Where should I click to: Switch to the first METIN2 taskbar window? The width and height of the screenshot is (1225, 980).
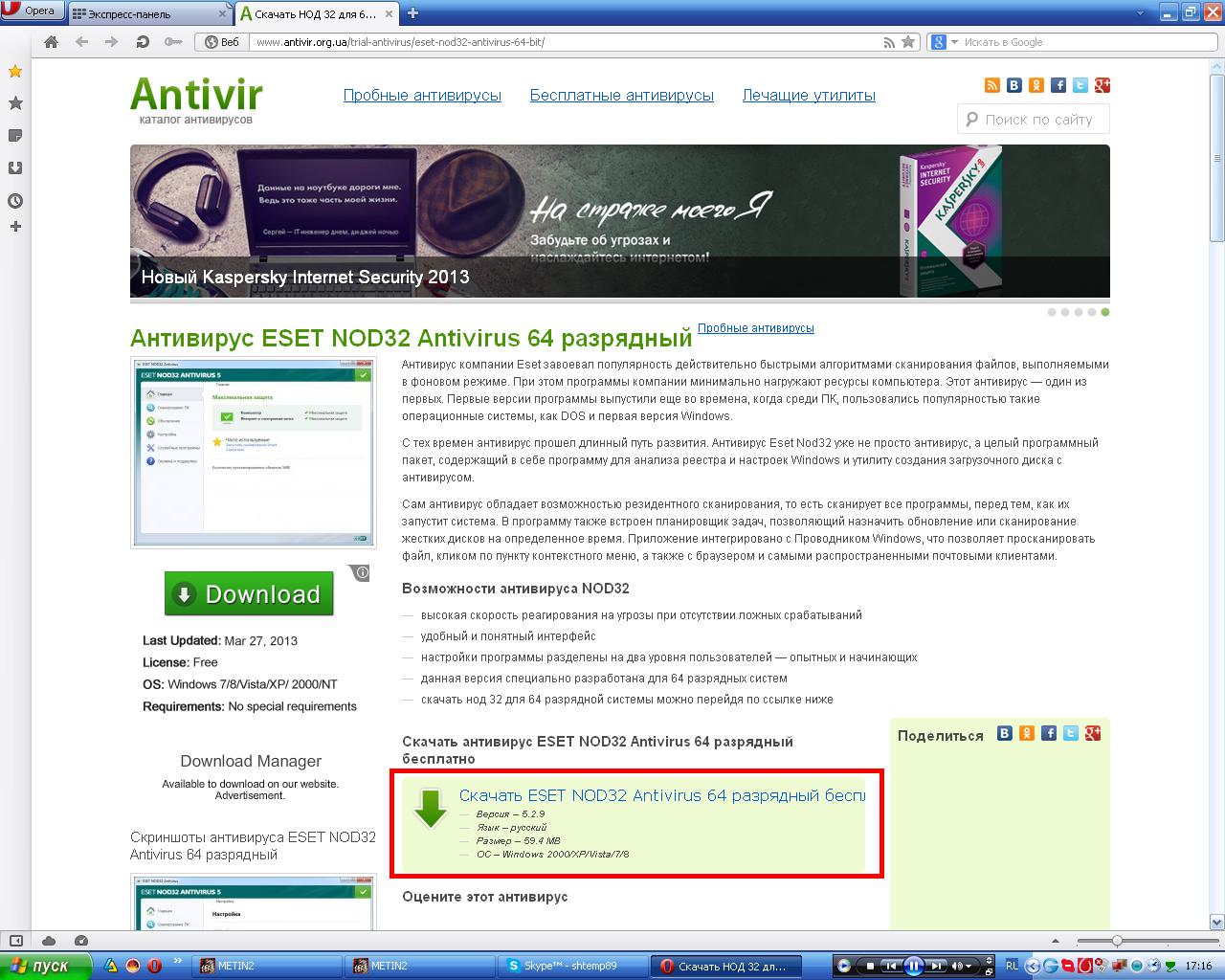pyautogui.click(x=265, y=966)
